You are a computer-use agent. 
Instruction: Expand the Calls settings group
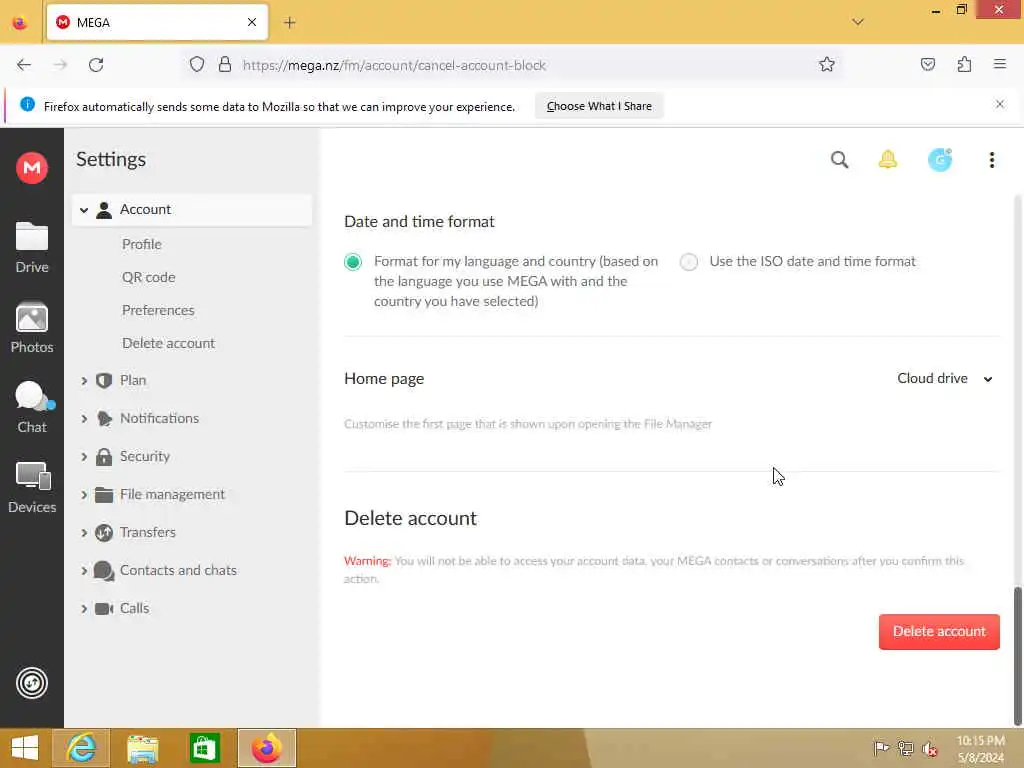(x=84, y=609)
